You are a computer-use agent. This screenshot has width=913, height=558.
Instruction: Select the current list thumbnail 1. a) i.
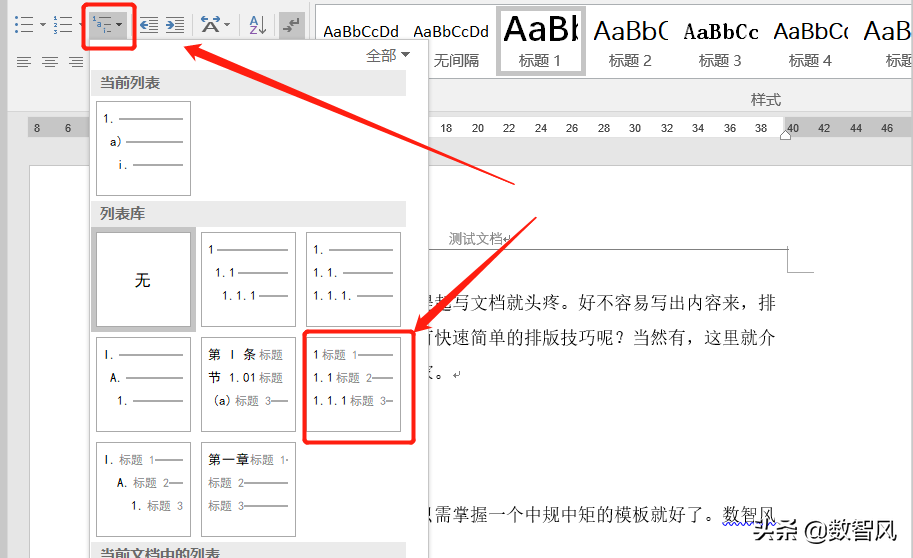coord(143,149)
